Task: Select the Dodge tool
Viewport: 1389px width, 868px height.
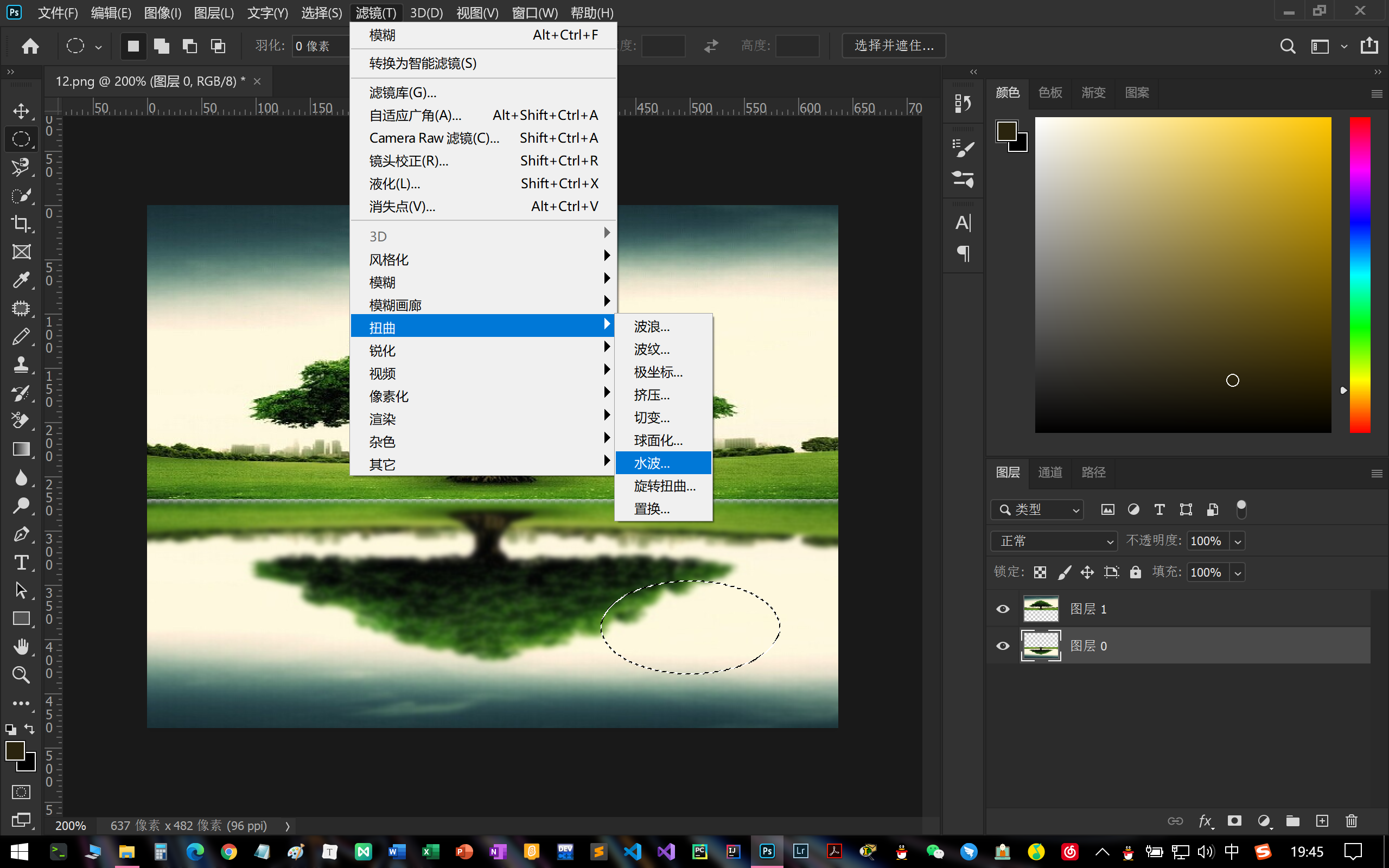Action: [x=21, y=506]
